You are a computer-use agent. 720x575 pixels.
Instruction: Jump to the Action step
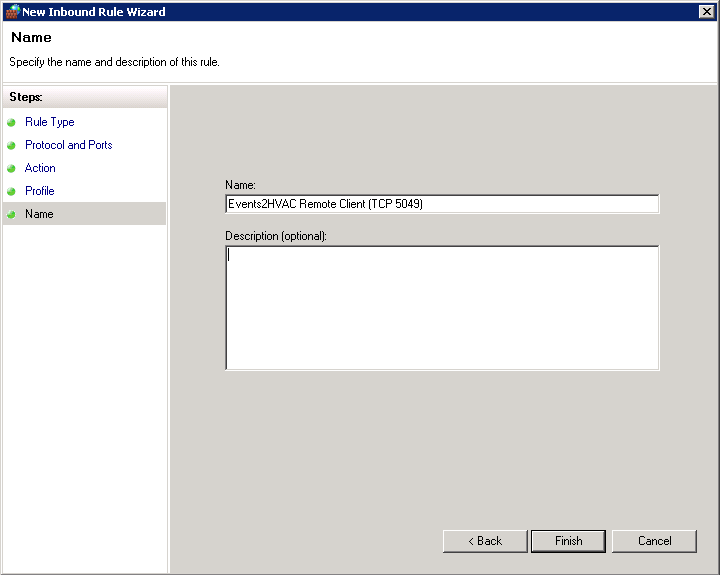40,168
